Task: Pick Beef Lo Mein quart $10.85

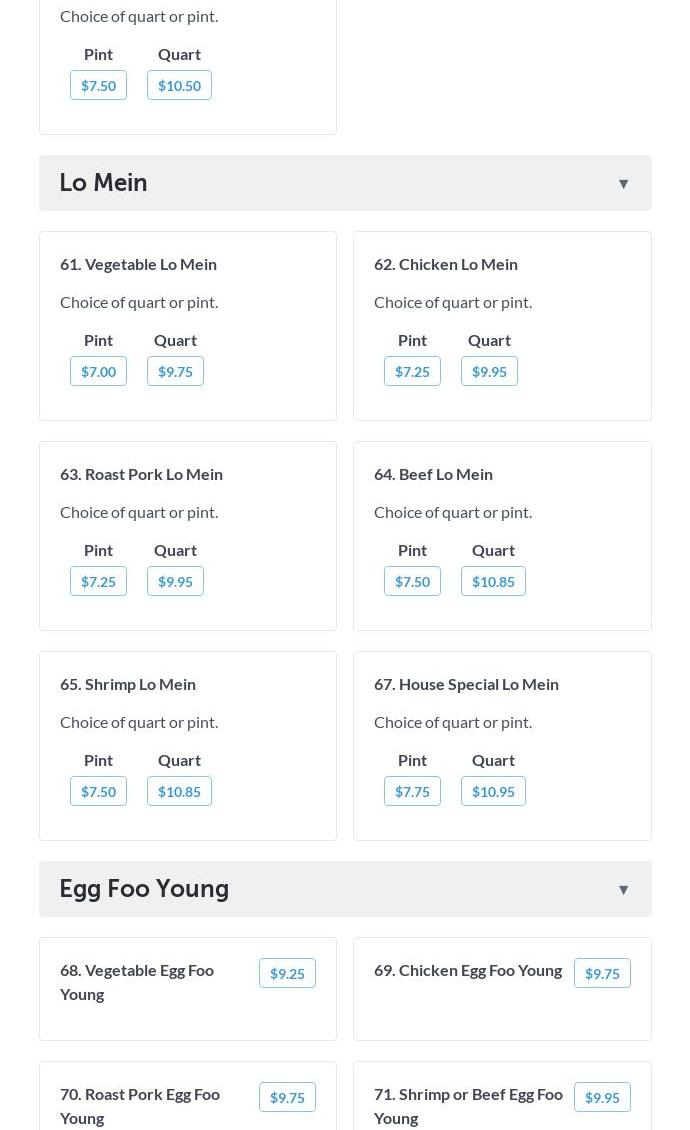Action: point(493,581)
